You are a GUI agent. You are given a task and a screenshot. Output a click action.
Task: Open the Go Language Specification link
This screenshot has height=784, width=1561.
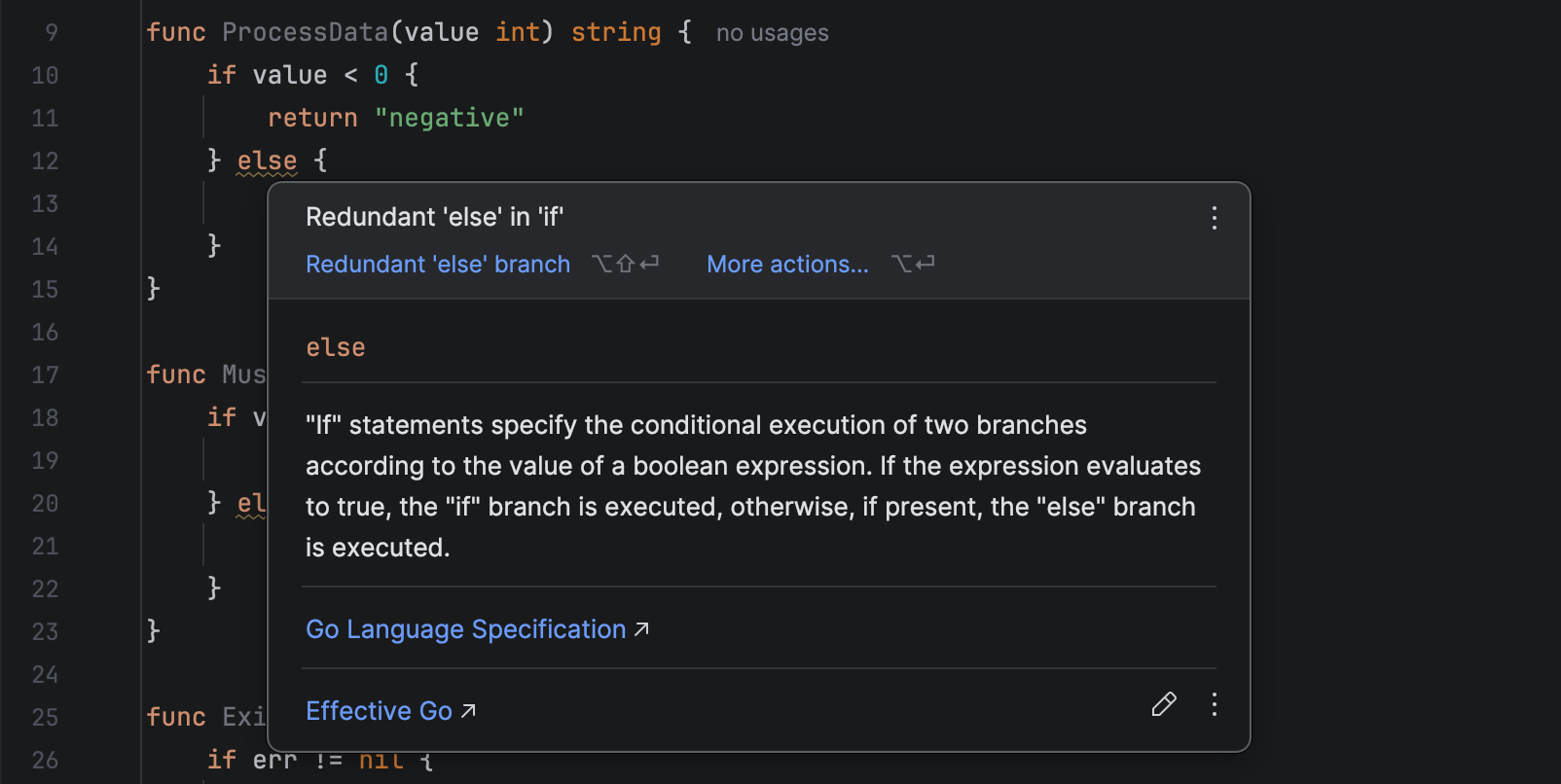click(x=465, y=629)
